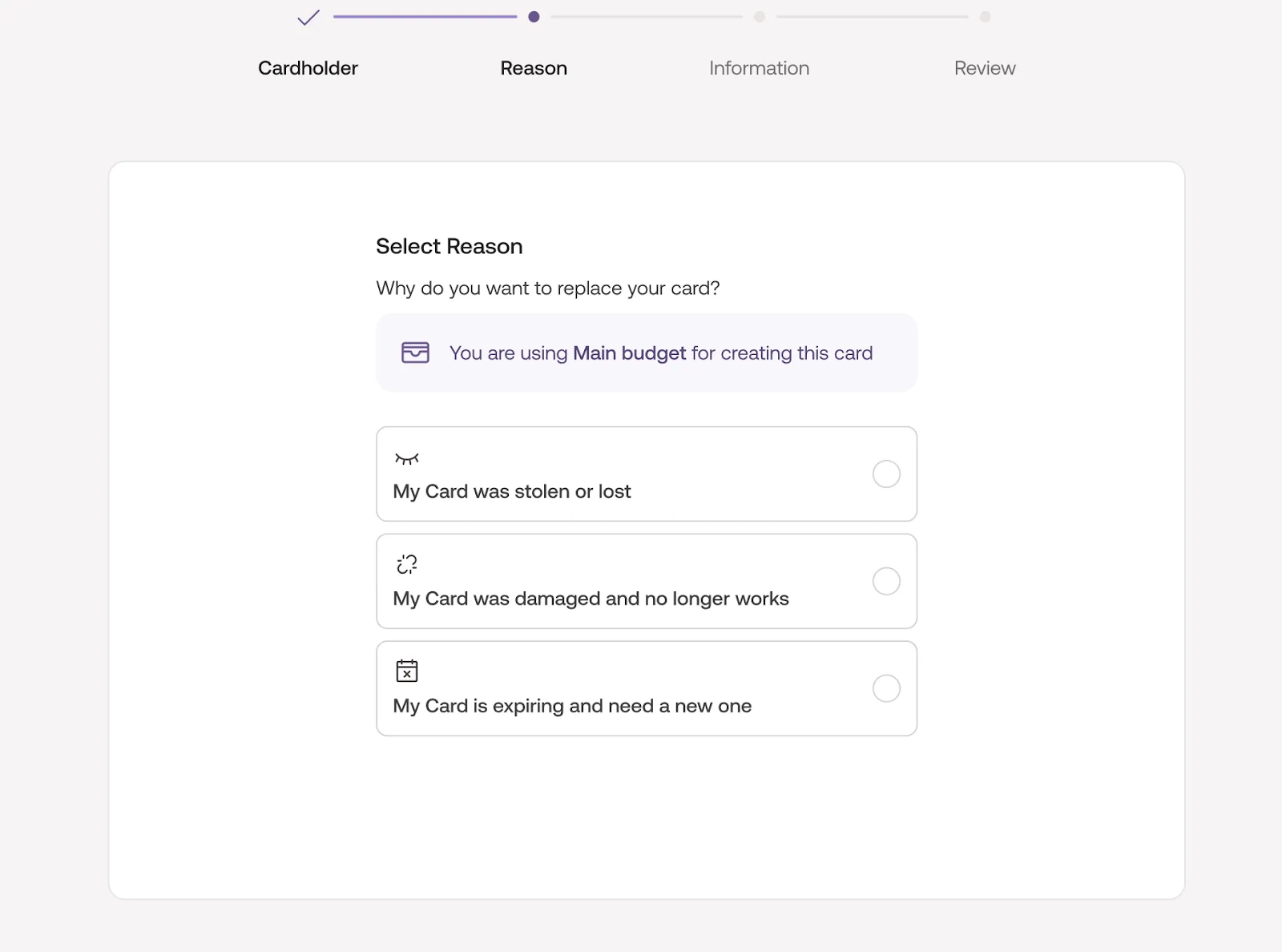Choose 'My Card is expiring and need a new one'
Image resolution: width=1282 pixels, height=952 pixels.
click(572, 706)
